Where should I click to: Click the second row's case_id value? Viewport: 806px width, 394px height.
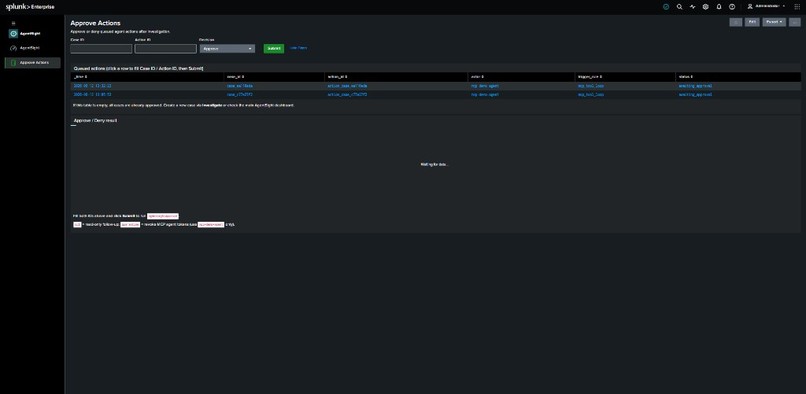[x=240, y=95]
